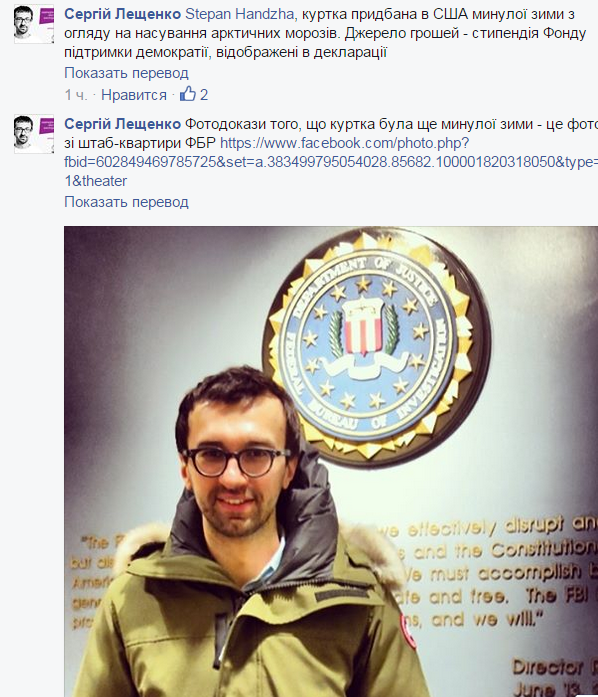Click Показать перевод under the first comment

click(126, 72)
